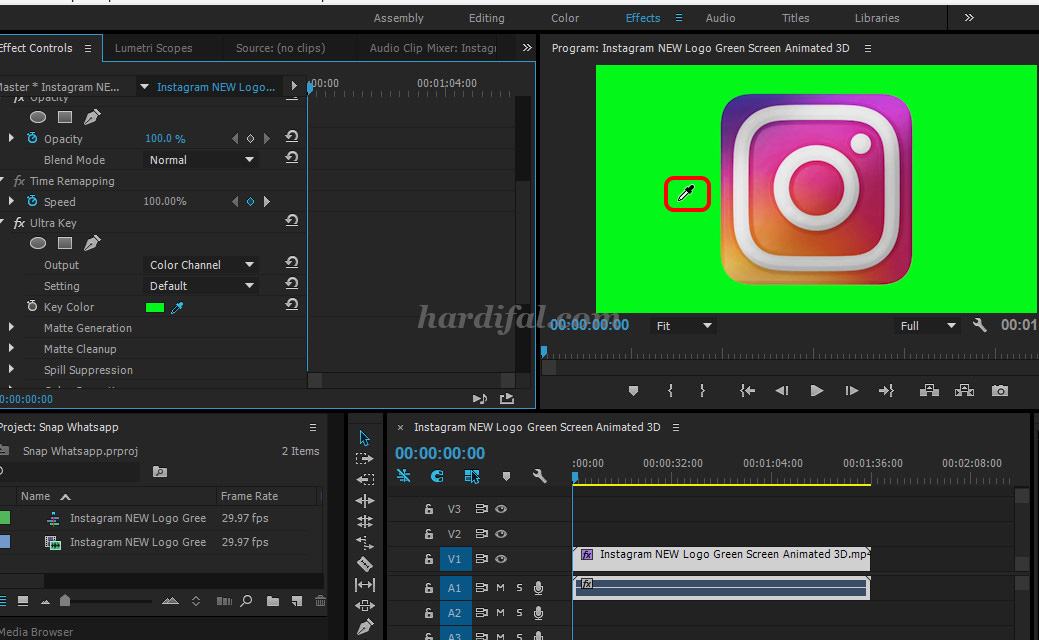Switch to the Color workspace tab
Screen dimensions: 1039x640
[564, 17]
